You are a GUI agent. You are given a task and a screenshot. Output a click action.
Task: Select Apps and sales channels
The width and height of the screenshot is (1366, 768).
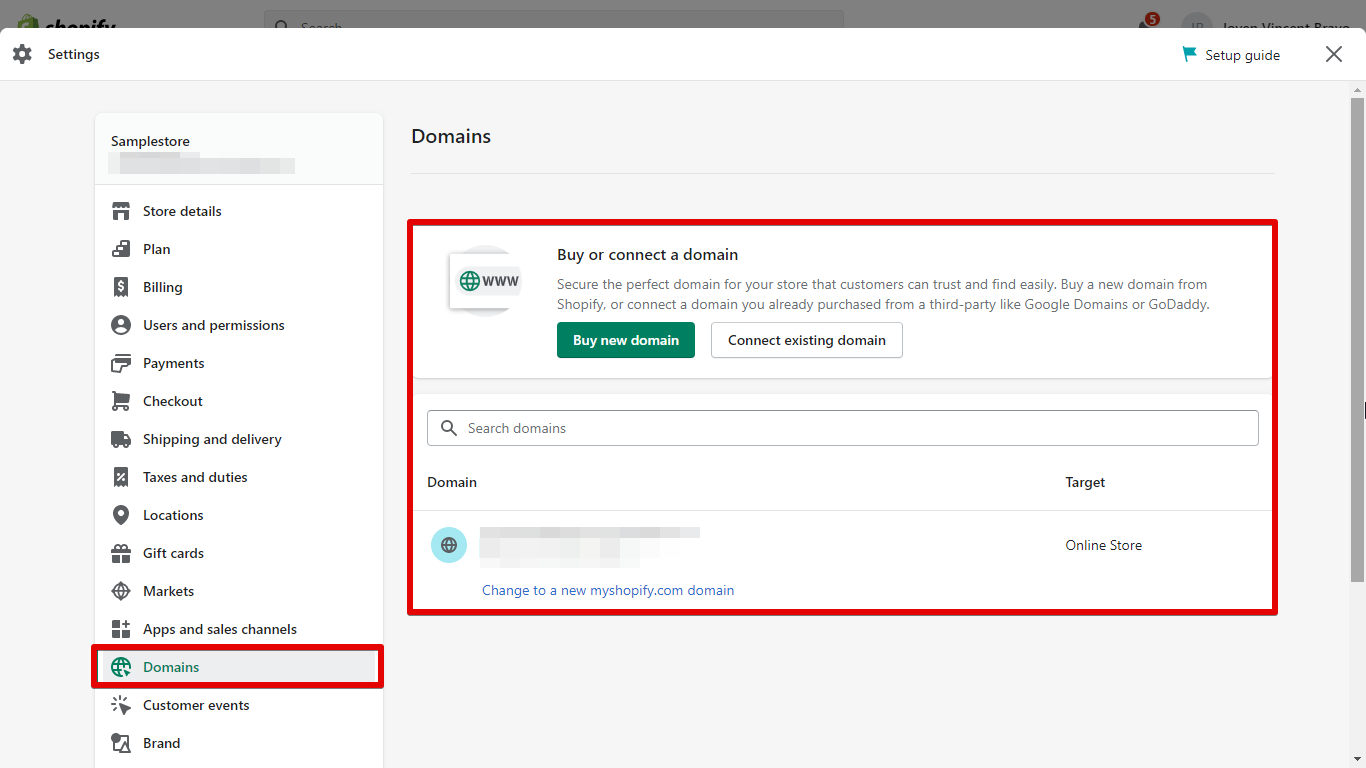pyautogui.click(x=219, y=629)
